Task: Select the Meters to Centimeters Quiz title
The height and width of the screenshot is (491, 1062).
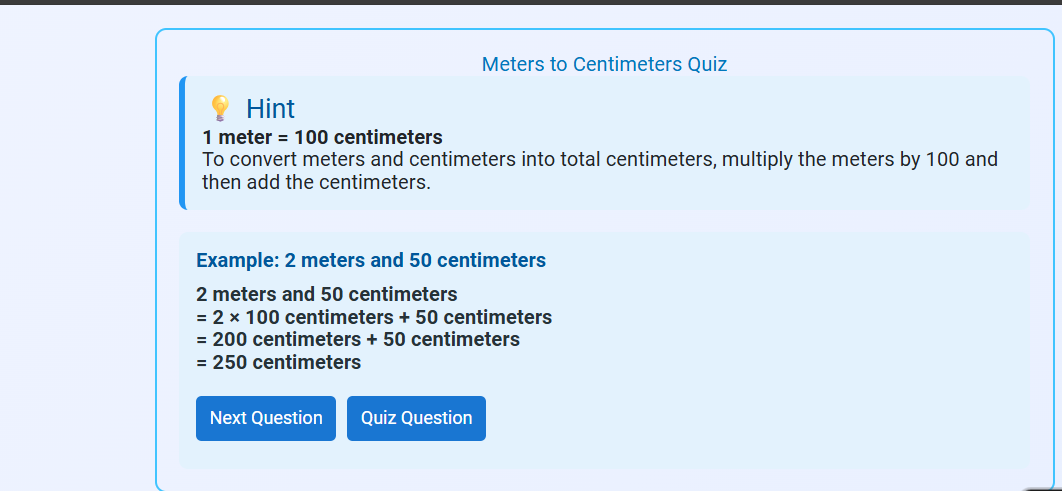Action: (604, 64)
